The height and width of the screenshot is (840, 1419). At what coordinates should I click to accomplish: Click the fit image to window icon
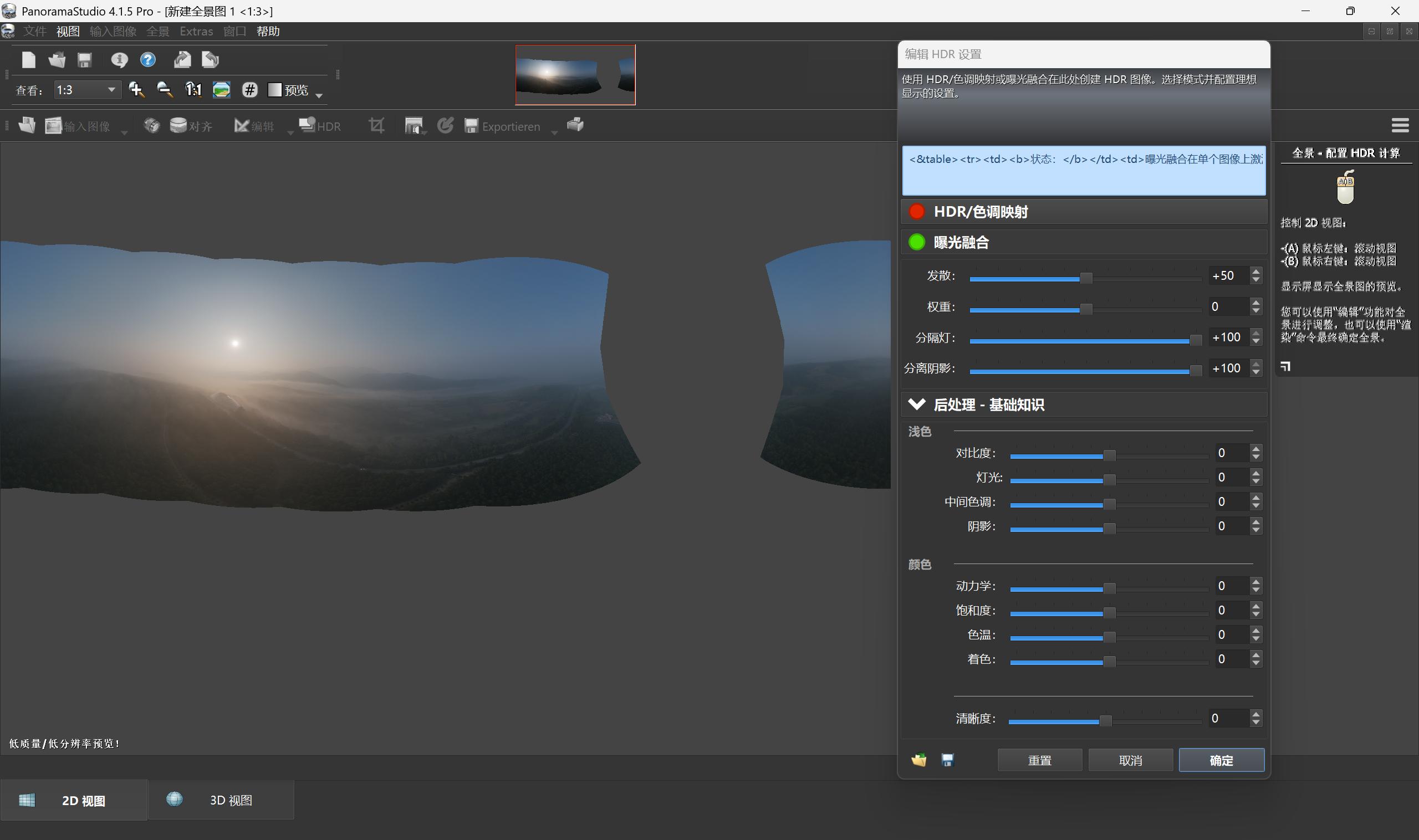[221, 89]
